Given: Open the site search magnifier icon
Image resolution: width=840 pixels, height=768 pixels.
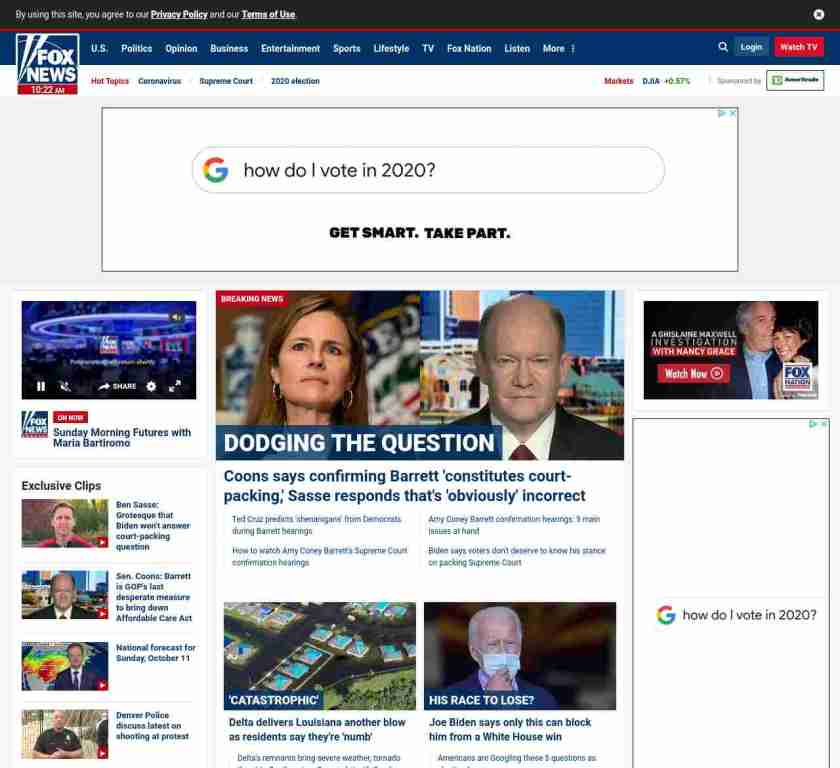Looking at the screenshot, I should click(x=723, y=47).
